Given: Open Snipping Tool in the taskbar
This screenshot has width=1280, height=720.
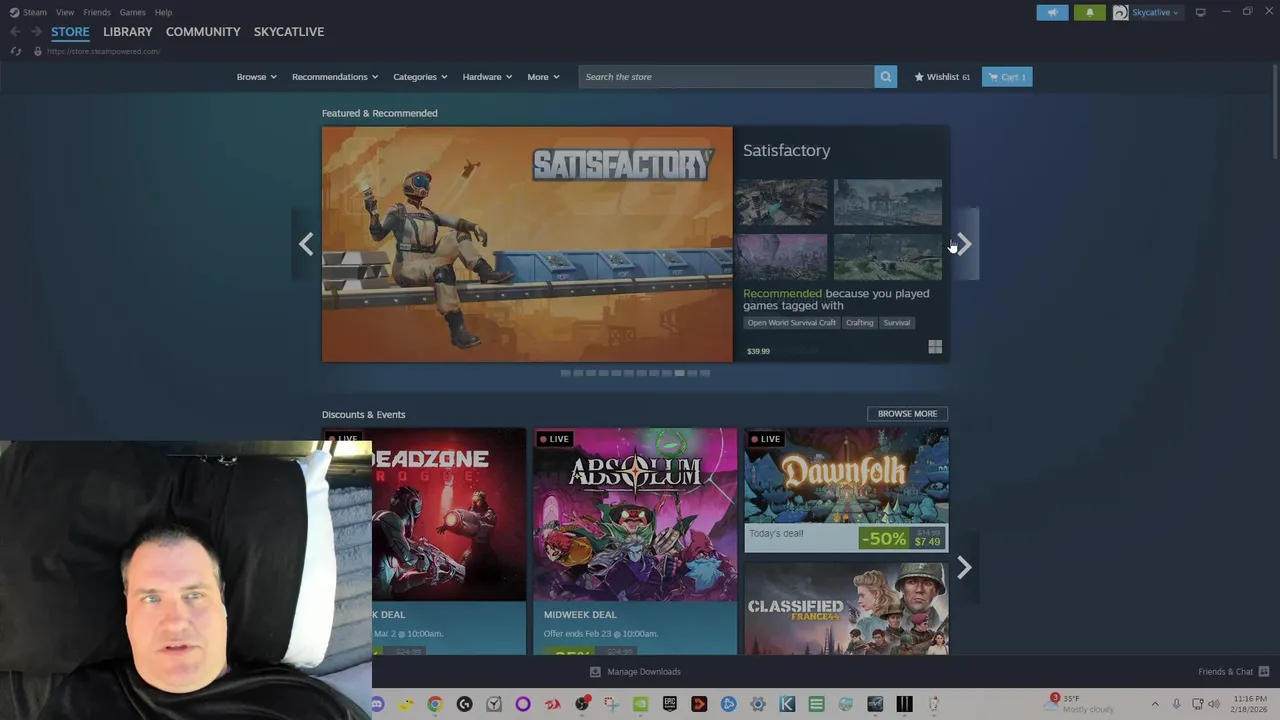Looking at the screenshot, I should [x=611, y=704].
